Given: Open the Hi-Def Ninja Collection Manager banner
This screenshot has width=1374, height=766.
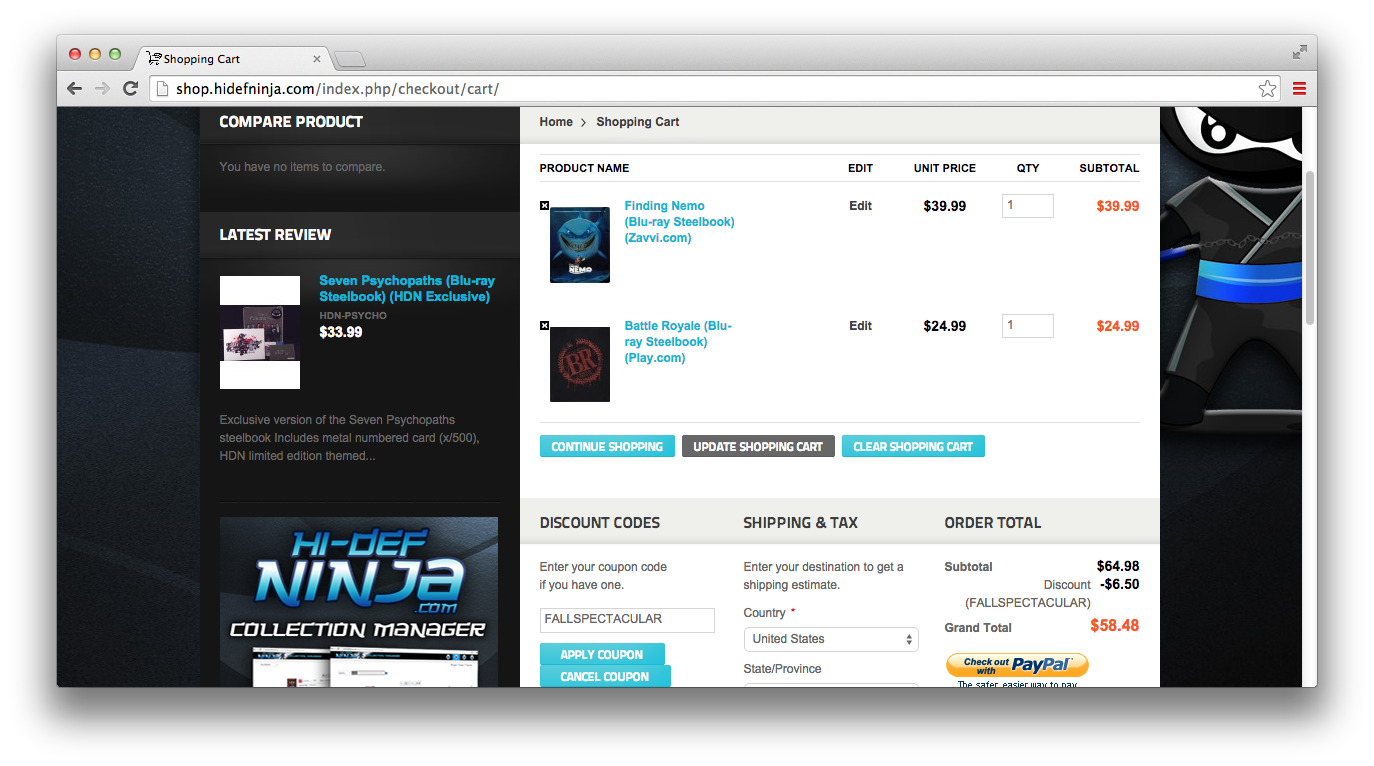Looking at the screenshot, I should [x=359, y=602].
